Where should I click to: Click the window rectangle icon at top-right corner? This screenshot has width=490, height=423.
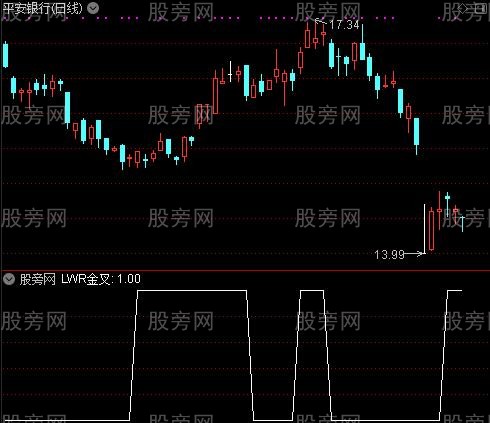481,8
